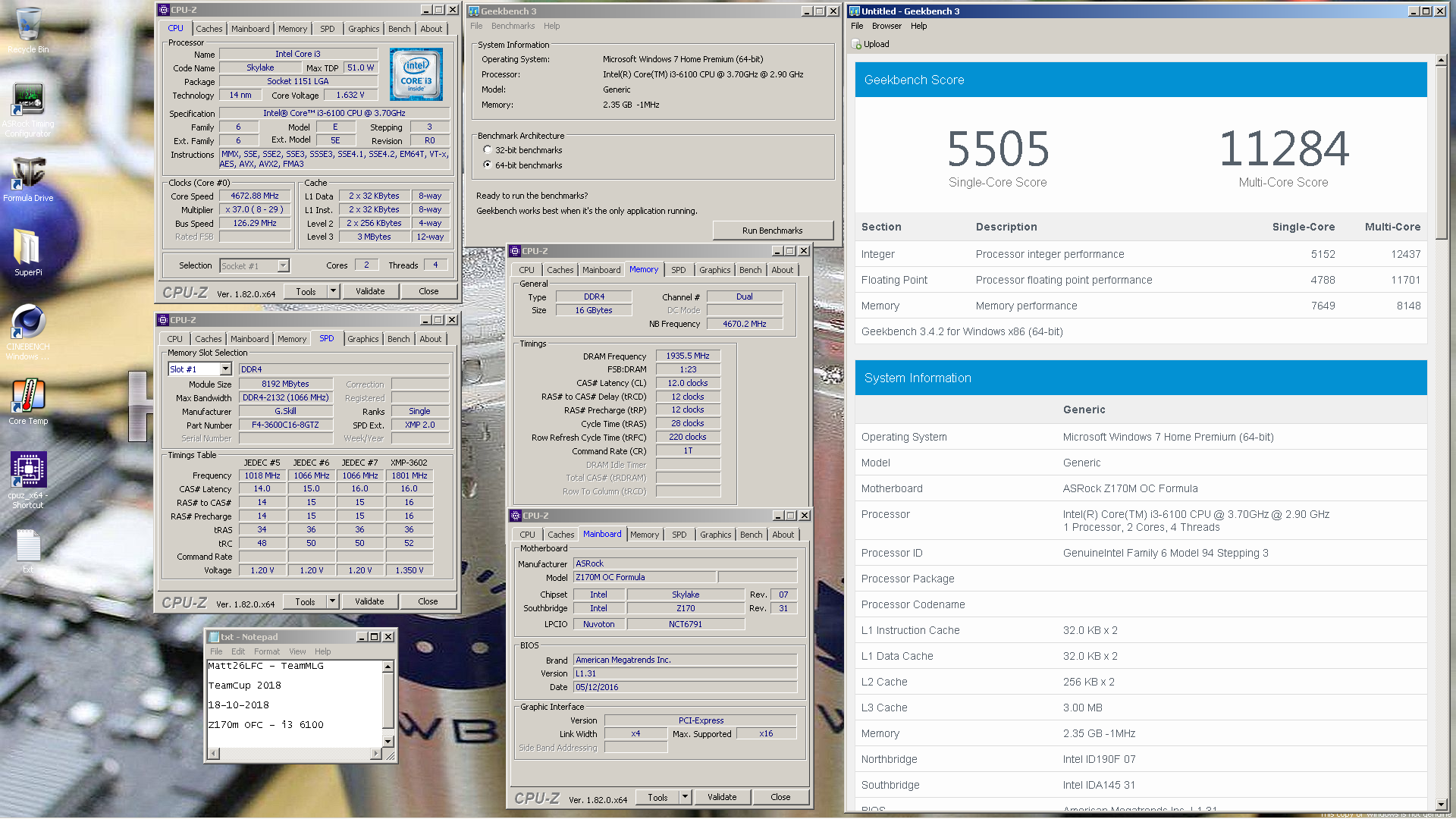Switch to Caches tab in CPU-Z CPU window
1456x819 pixels.
click(x=209, y=29)
